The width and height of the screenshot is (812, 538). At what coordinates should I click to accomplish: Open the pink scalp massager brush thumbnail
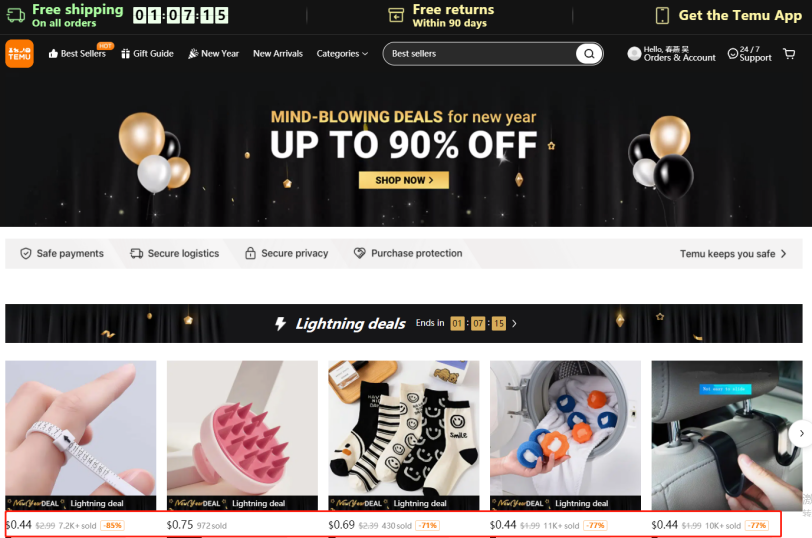pyautogui.click(x=242, y=428)
